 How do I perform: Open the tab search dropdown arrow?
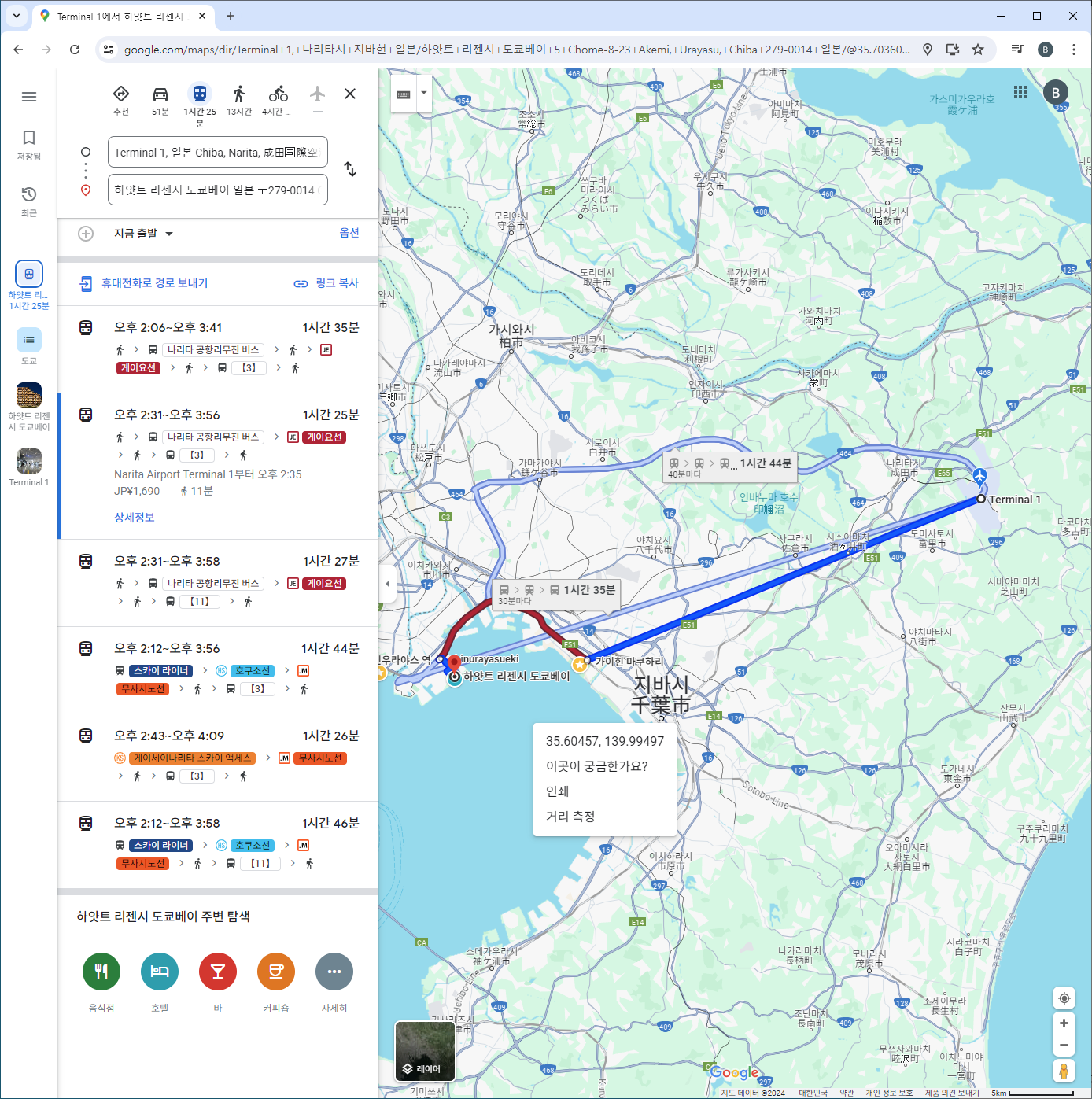(x=17, y=16)
